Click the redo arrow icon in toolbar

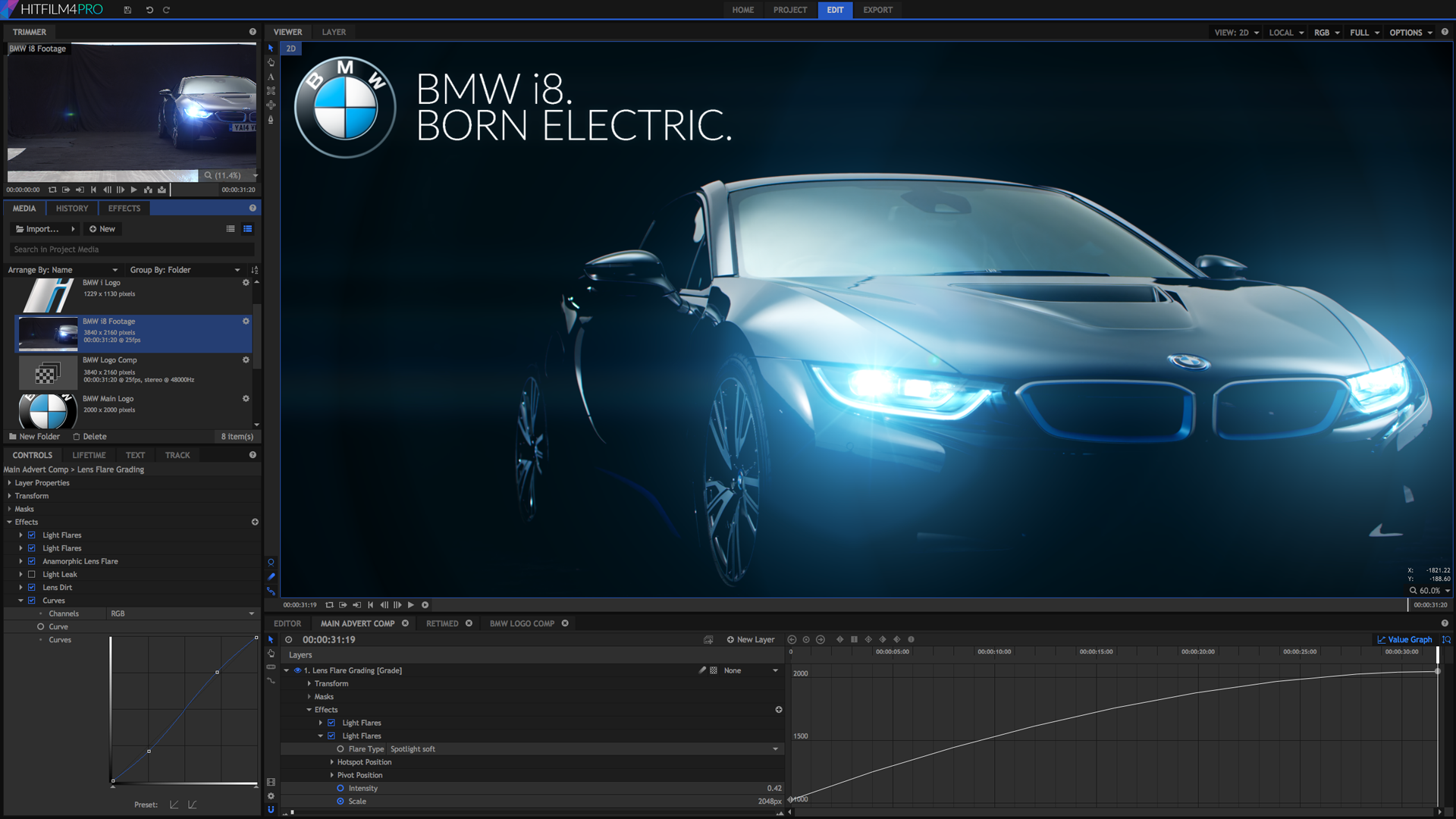click(165, 10)
